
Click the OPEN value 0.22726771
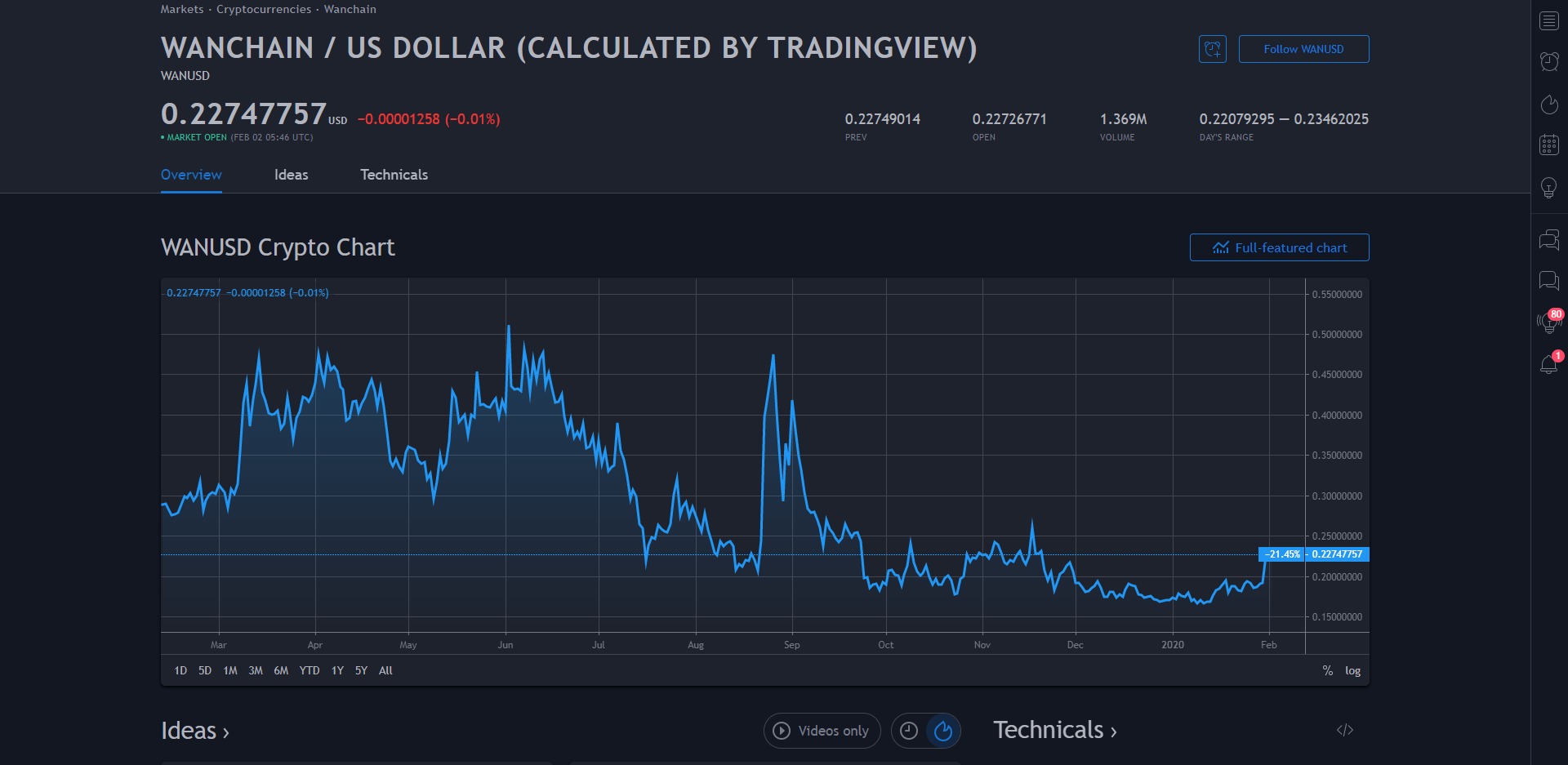pos(1009,119)
